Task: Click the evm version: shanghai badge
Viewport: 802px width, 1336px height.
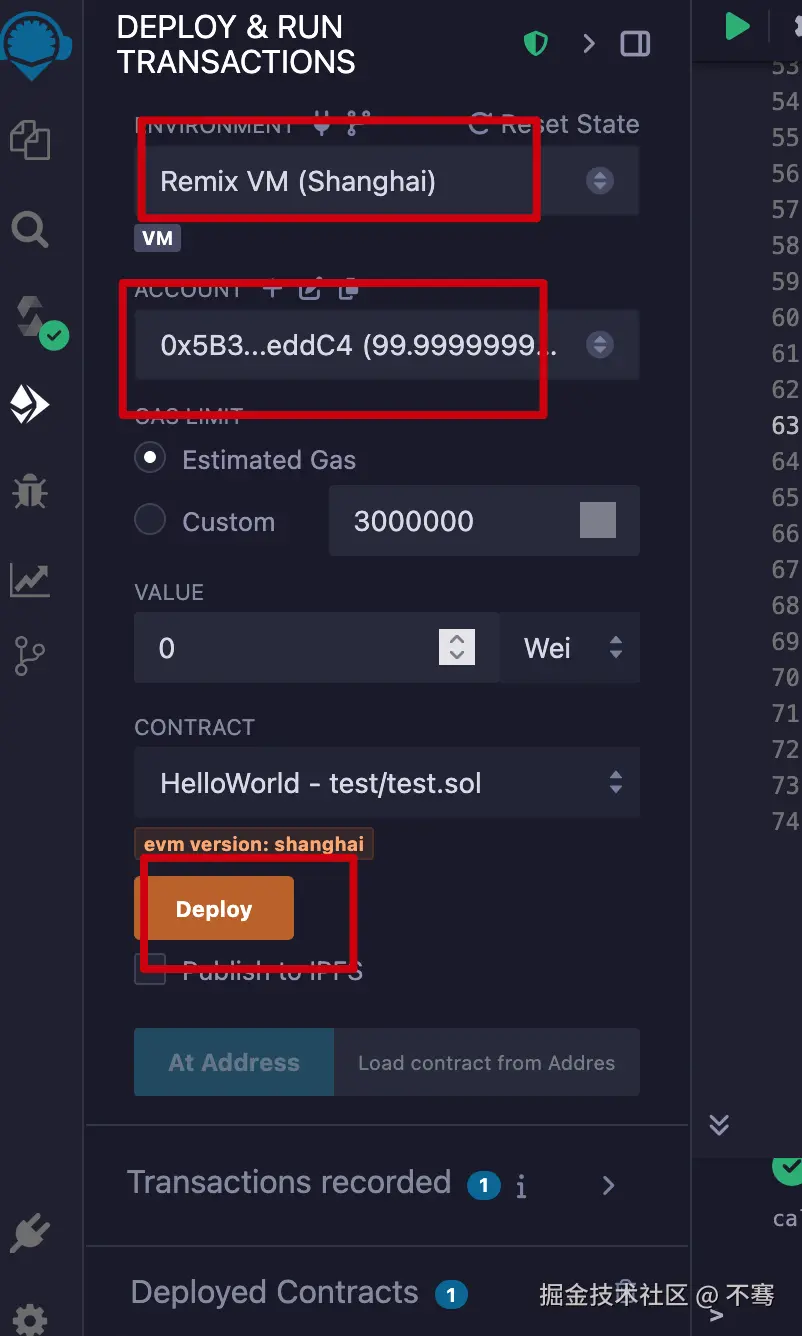Action: point(254,844)
